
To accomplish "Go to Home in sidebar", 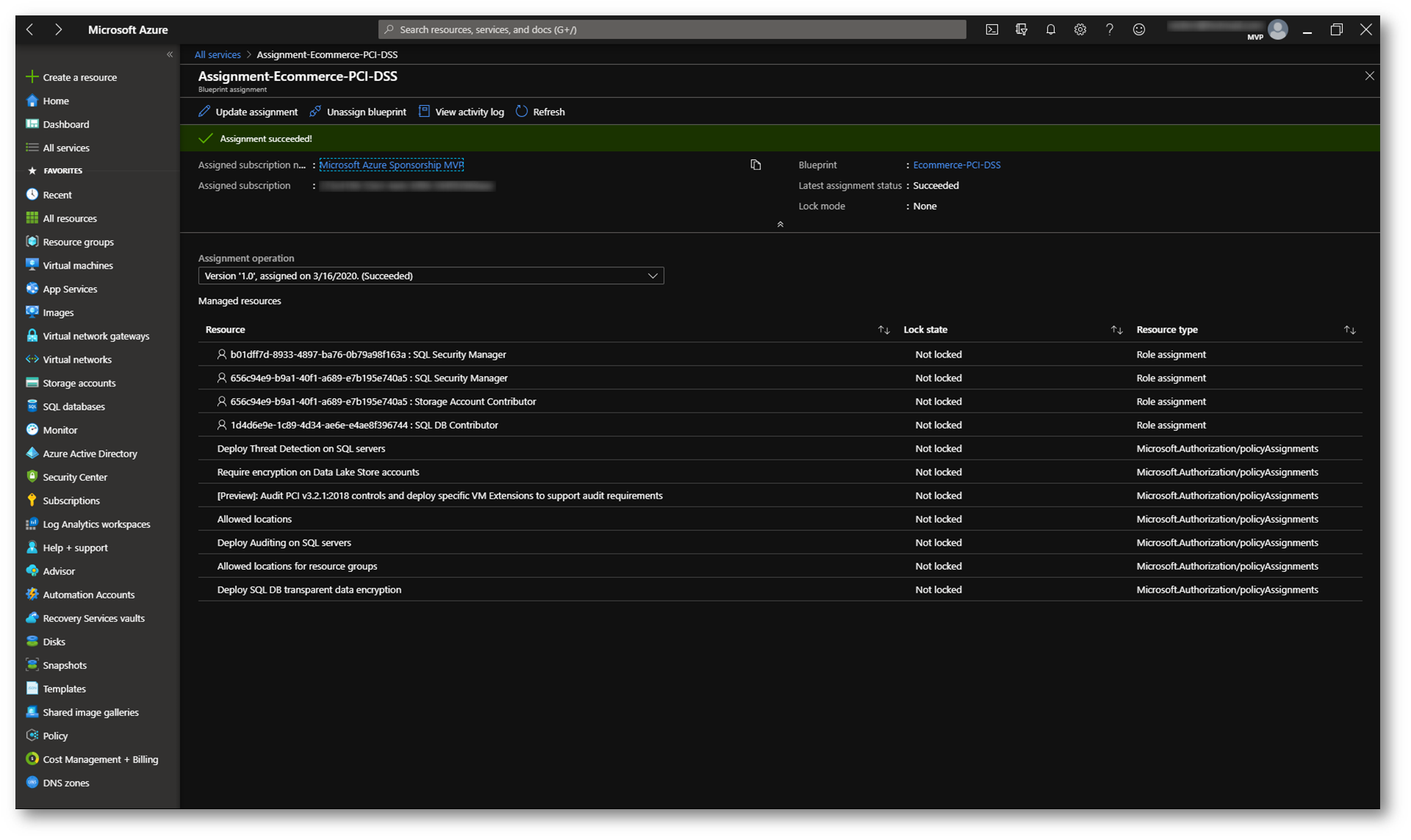I will coord(48,101).
